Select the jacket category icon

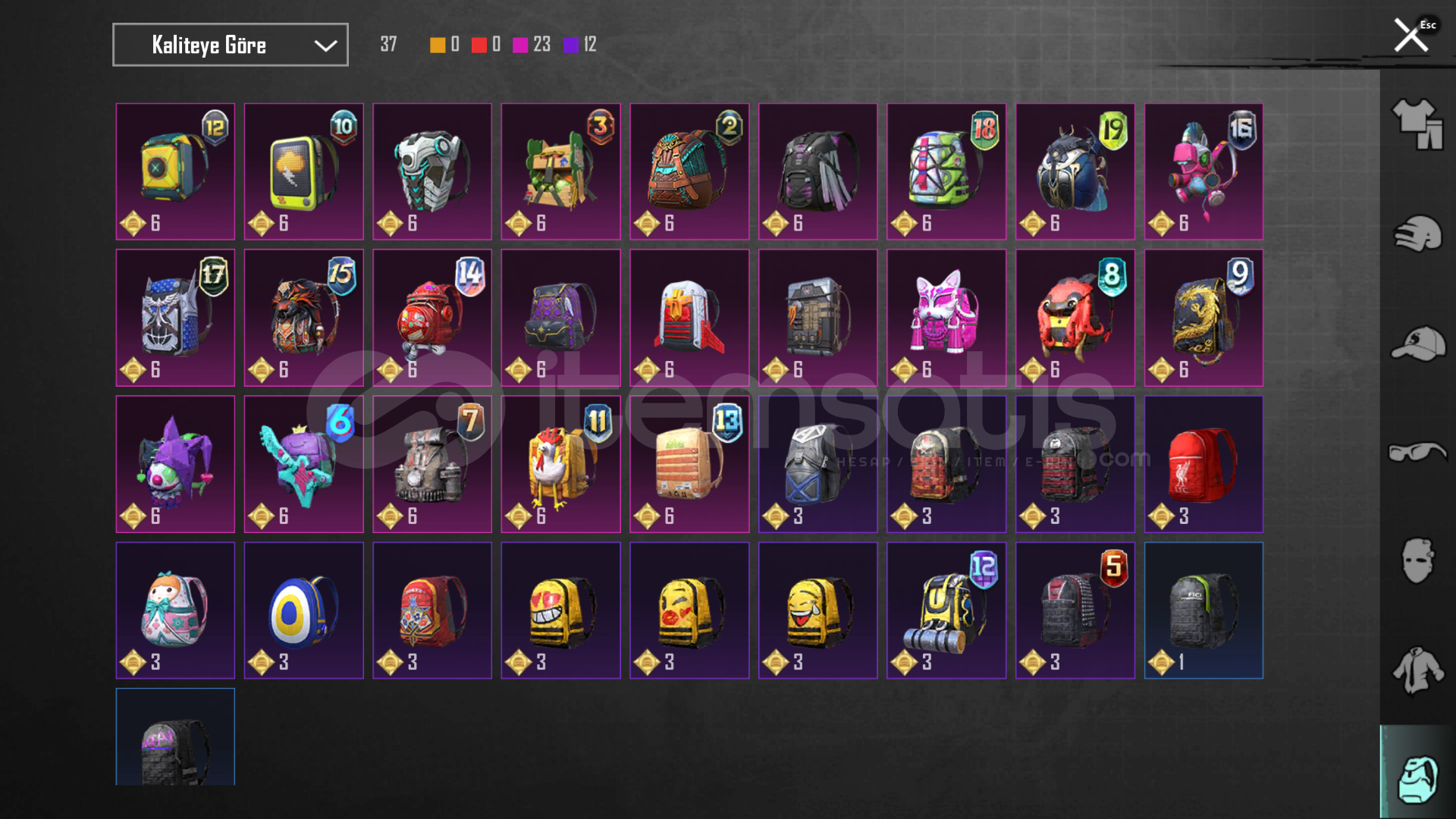pos(1417,670)
